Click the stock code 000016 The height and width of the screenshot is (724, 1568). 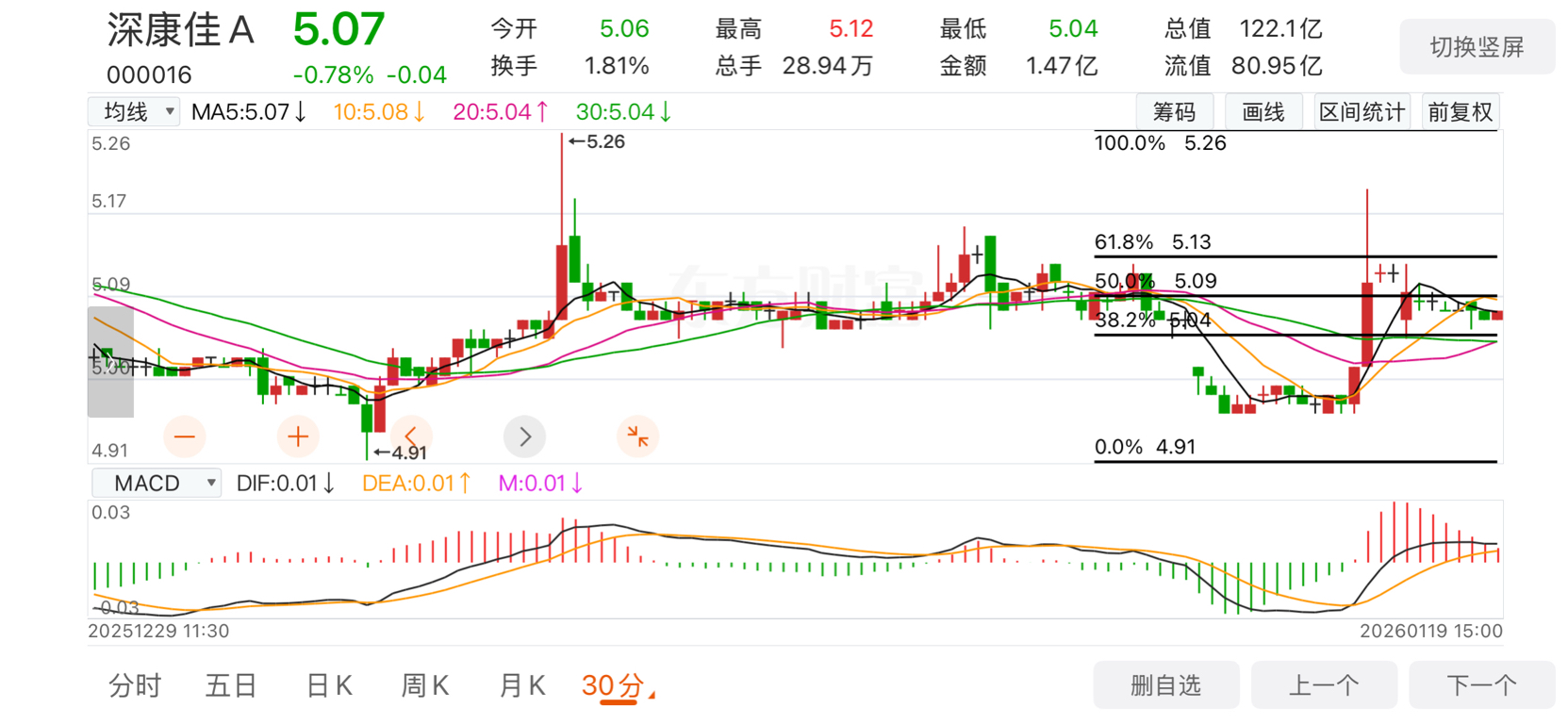(149, 74)
